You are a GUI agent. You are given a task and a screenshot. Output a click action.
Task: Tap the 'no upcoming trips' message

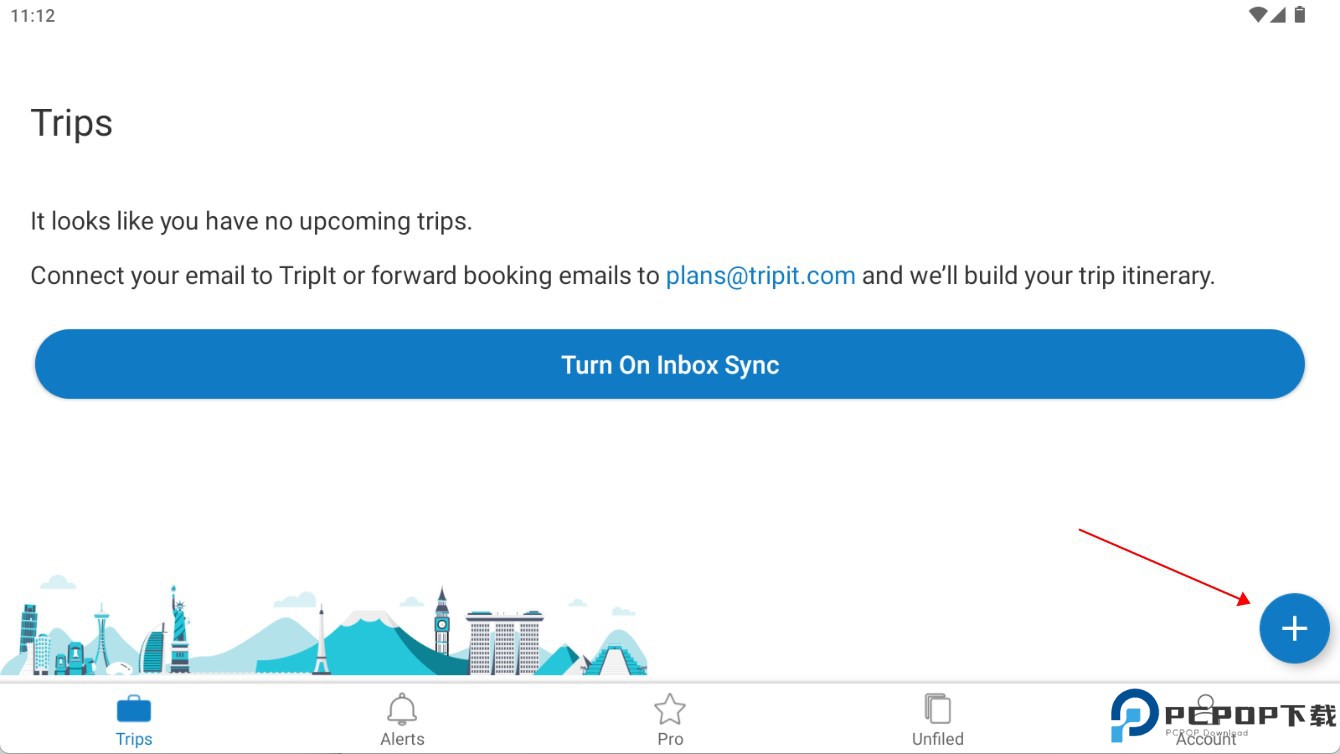pyautogui.click(x=251, y=221)
